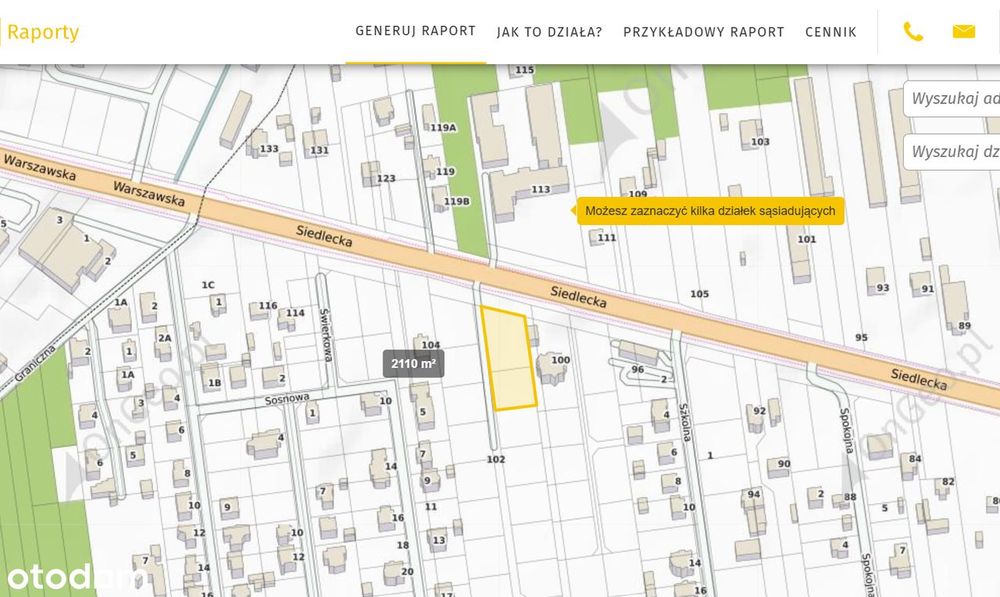Screen dimensions: 1000x597
Task: Click building number 131 on the map
Action: click(319, 151)
